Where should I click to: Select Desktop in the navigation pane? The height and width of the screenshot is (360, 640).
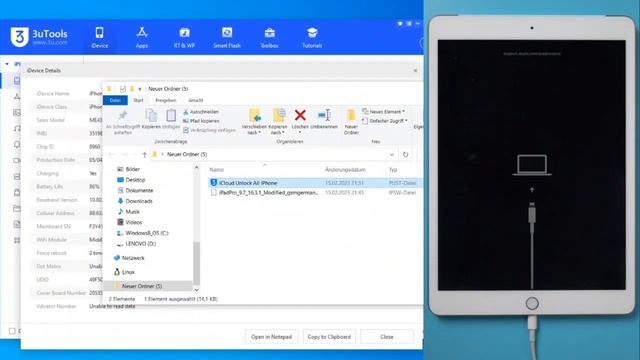[131, 180]
